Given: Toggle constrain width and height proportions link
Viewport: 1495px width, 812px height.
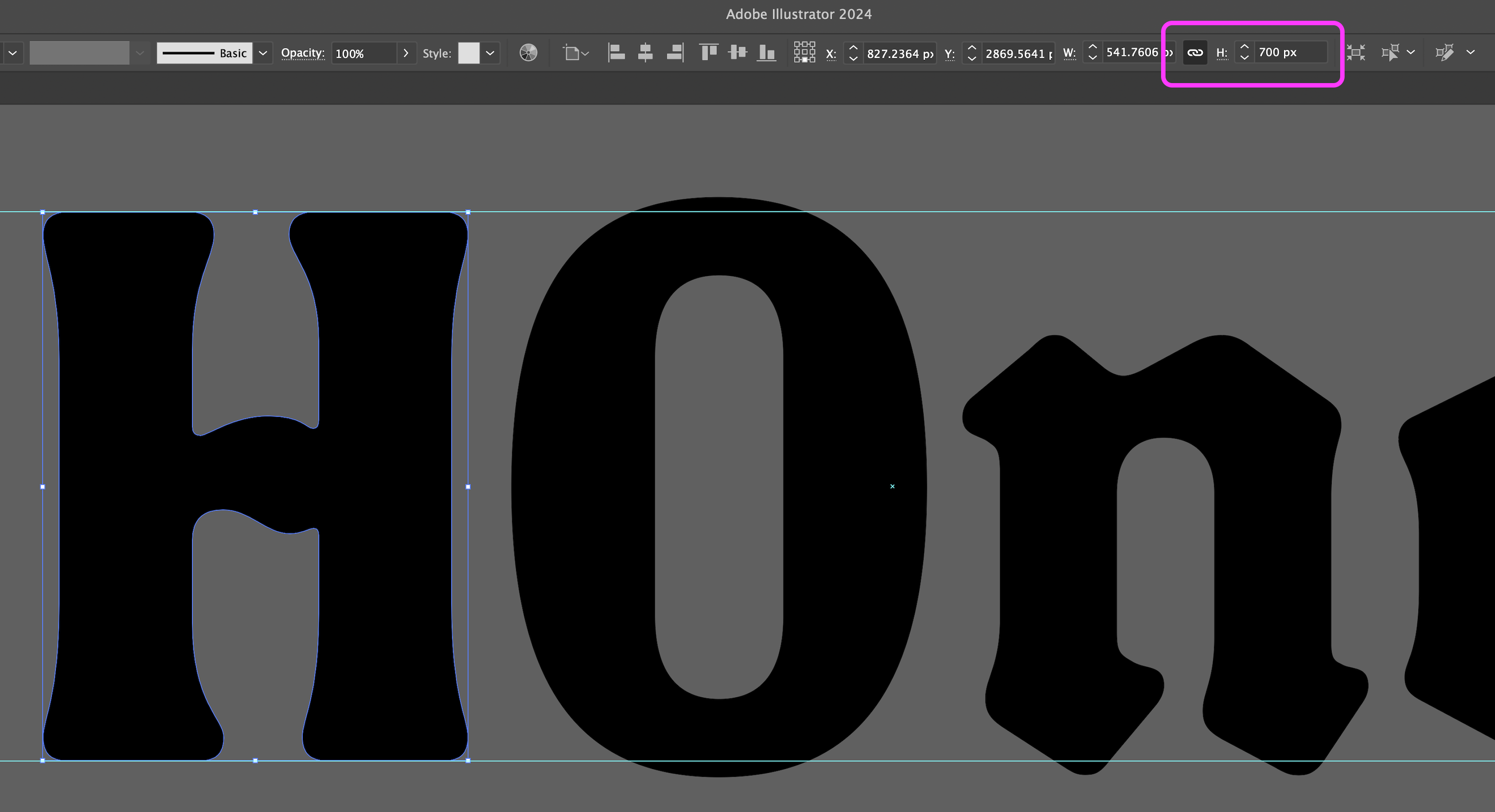Looking at the screenshot, I should [1195, 53].
